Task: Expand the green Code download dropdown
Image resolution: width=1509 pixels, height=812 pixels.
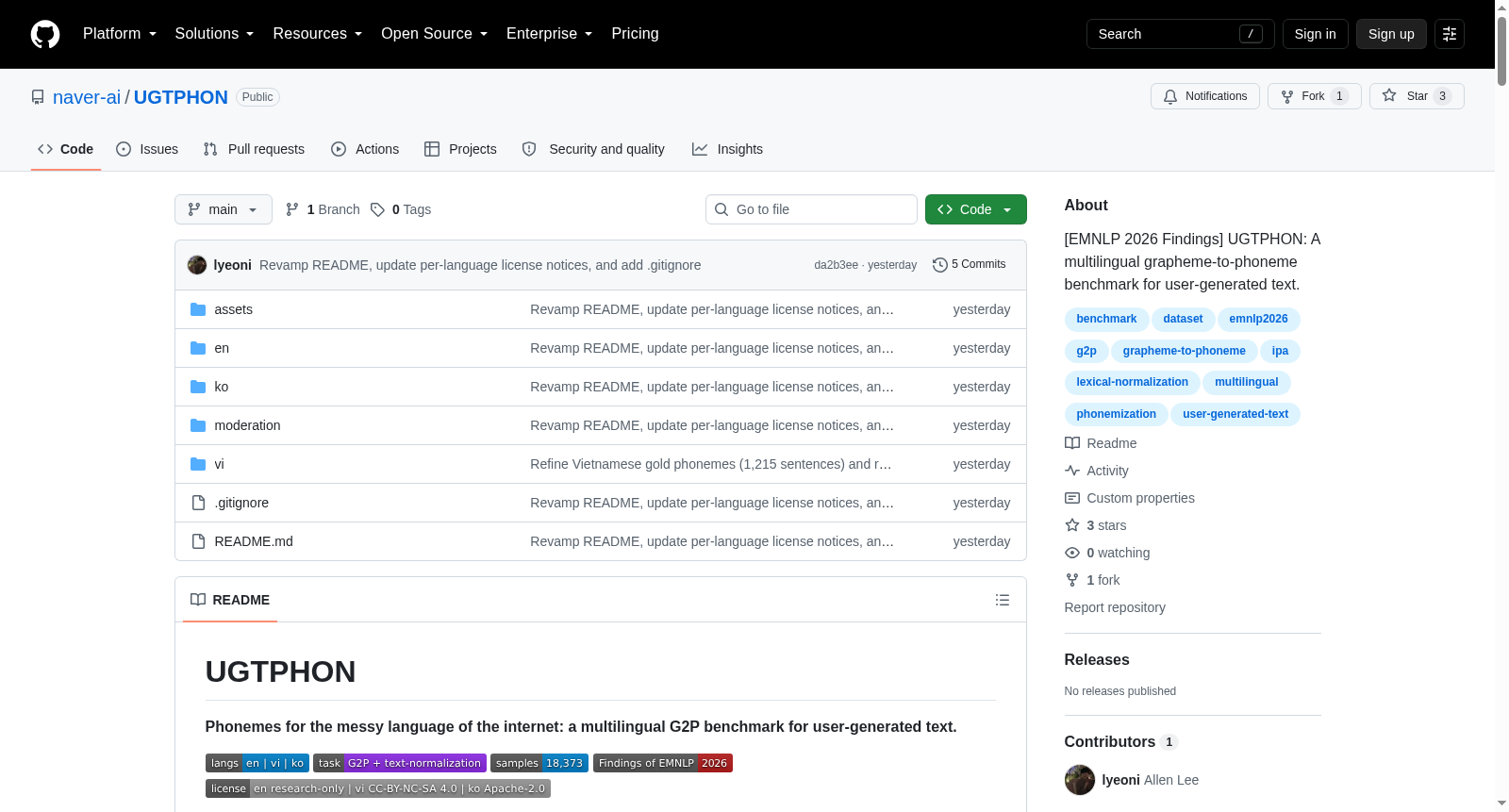Action: click(976, 209)
